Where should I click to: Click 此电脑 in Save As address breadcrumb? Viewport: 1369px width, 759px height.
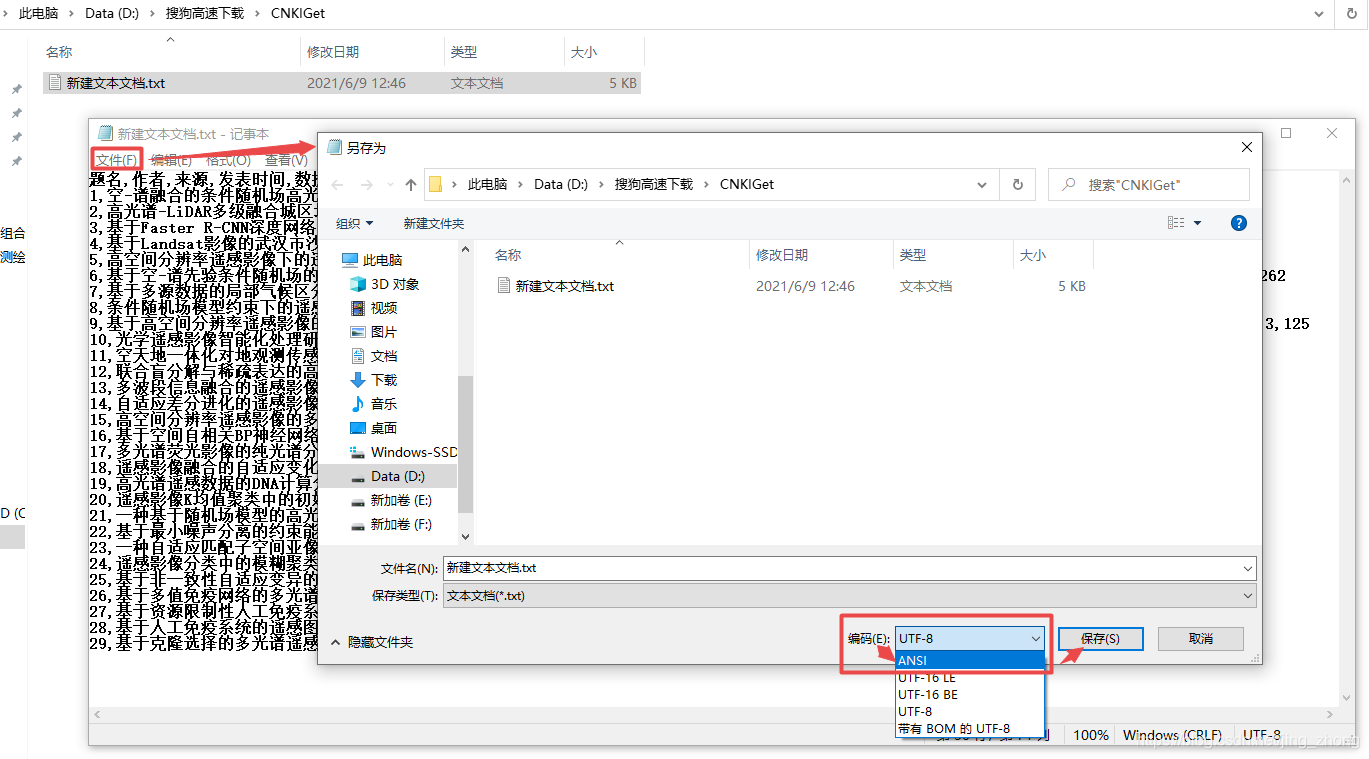(x=487, y=184)
